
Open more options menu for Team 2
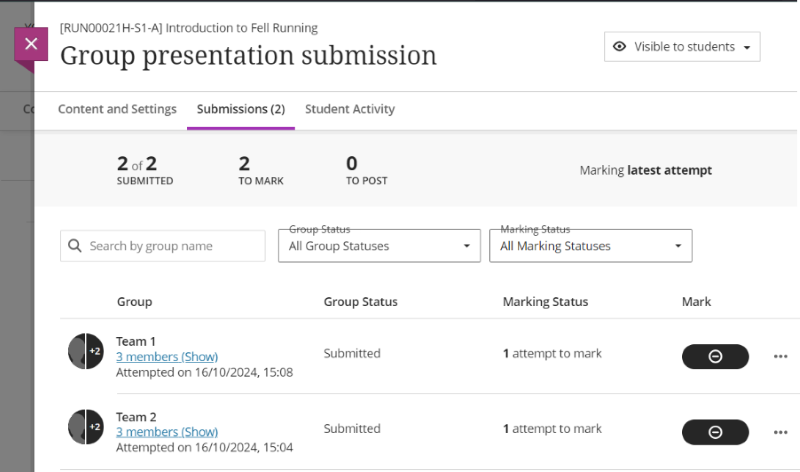click(x=780, y=432)
